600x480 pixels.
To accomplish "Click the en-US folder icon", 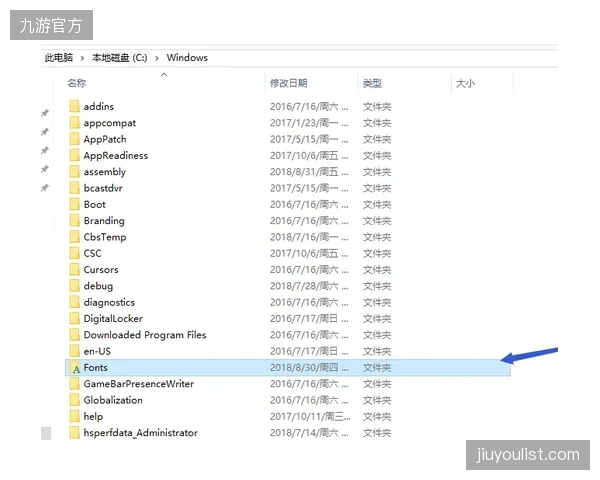I will 75,351.
